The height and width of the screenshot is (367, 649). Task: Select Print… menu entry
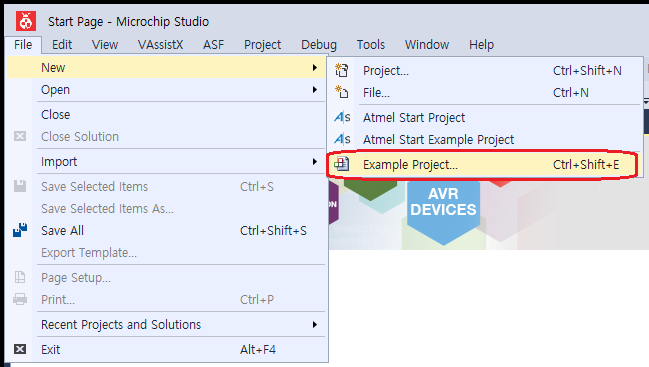(x=166, y=299)
